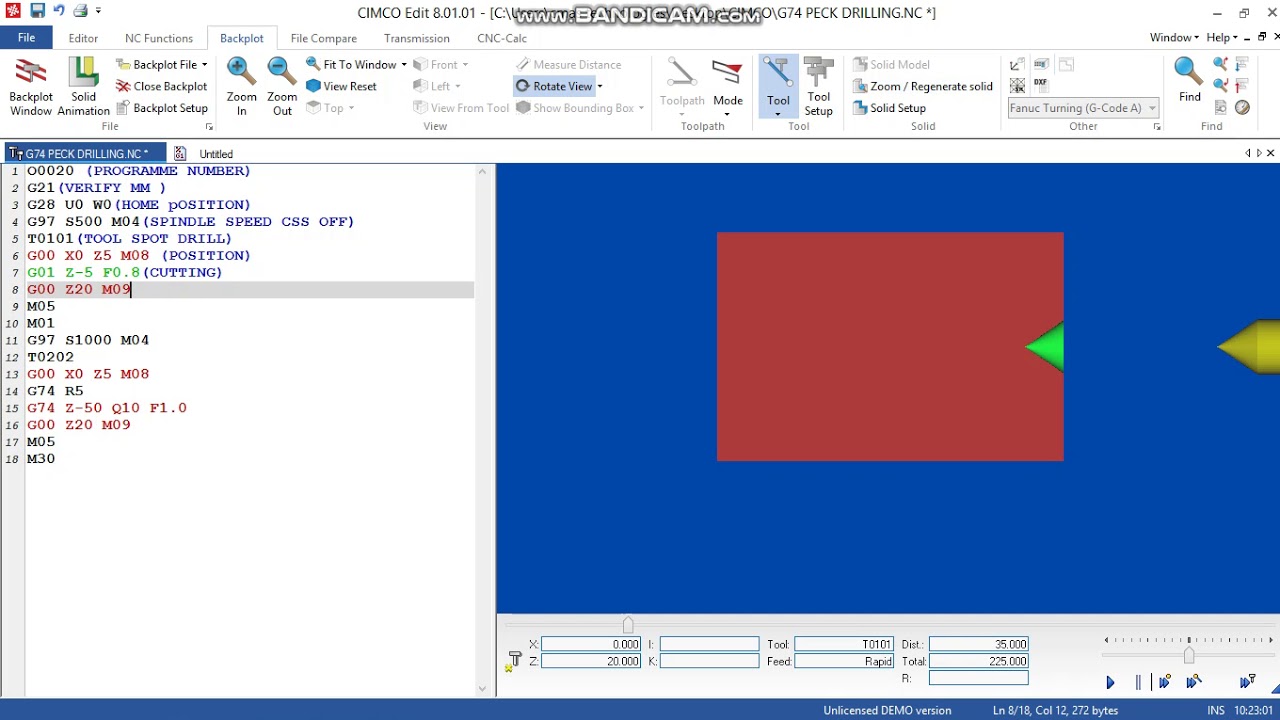Switch to NC Functions ribbon tab

(159, 38)
